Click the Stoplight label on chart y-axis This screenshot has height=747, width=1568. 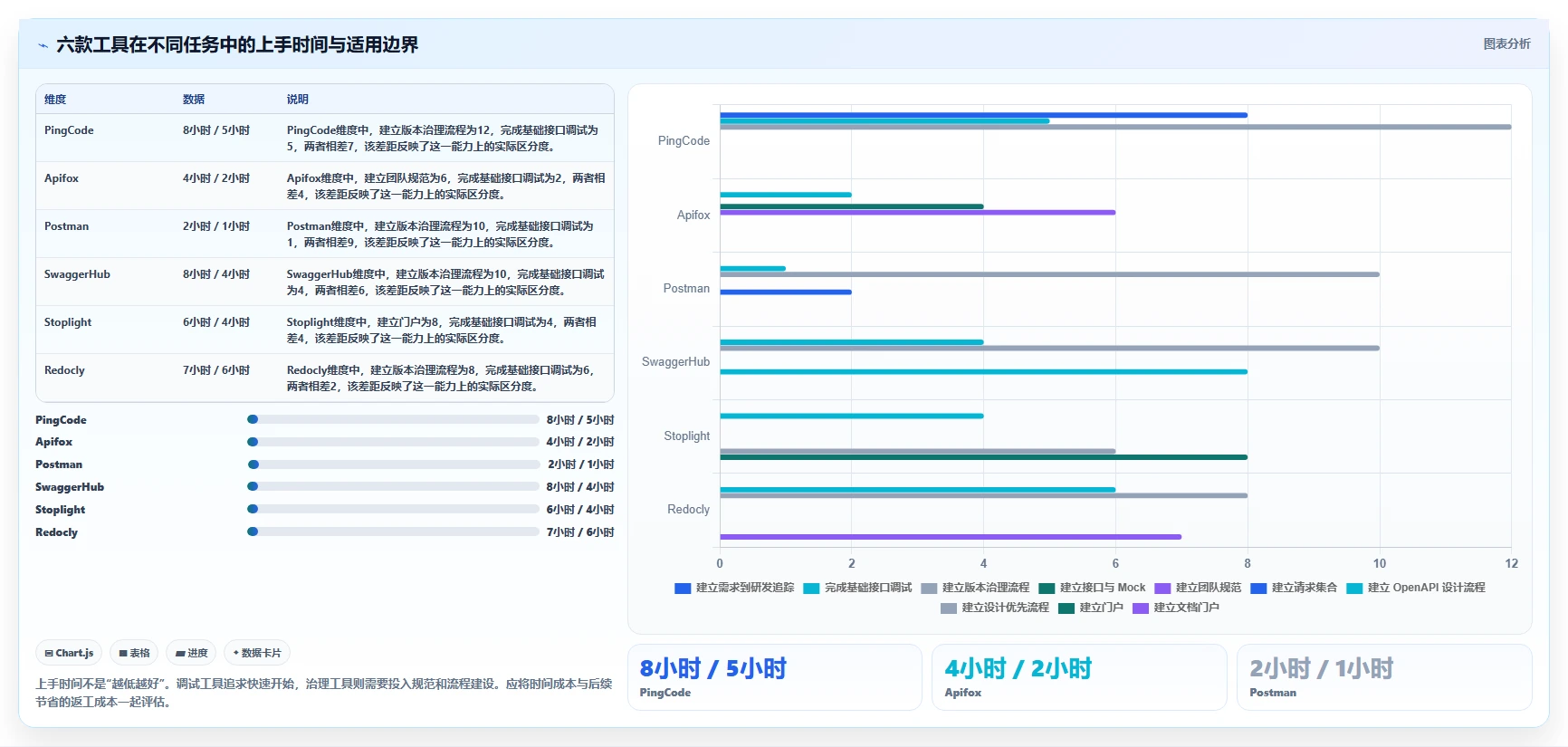coord(687,436)
